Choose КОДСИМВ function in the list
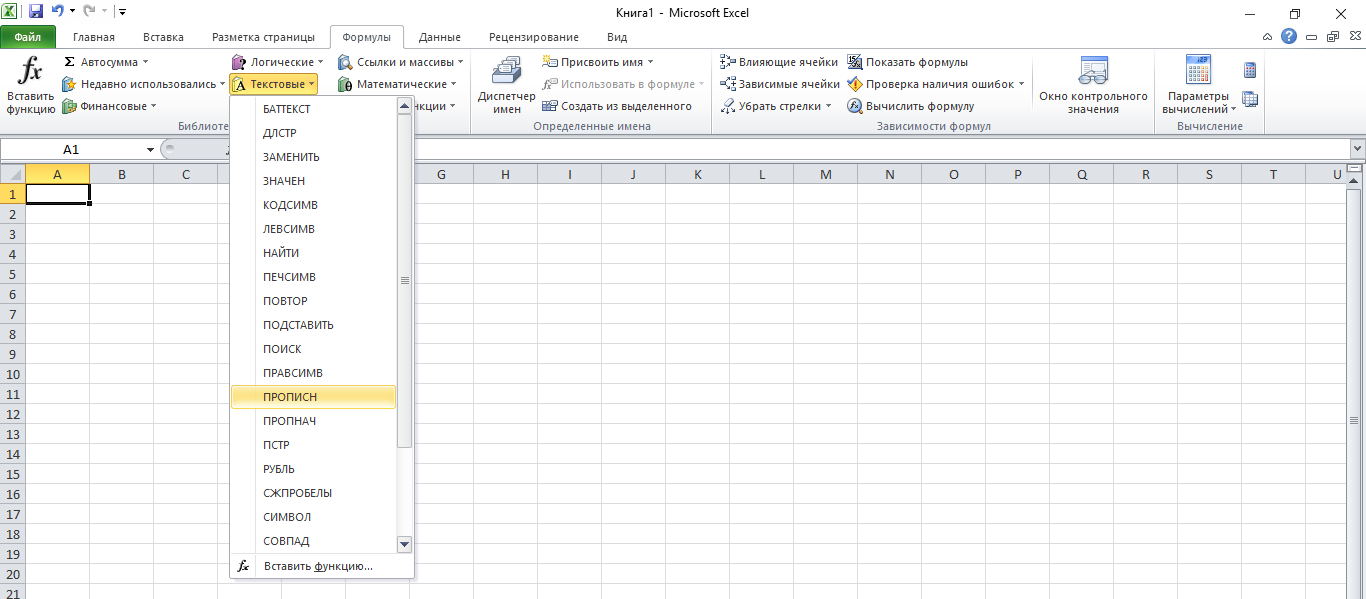The height and width of the screenshot is (599, 1366). coord(313,205)
